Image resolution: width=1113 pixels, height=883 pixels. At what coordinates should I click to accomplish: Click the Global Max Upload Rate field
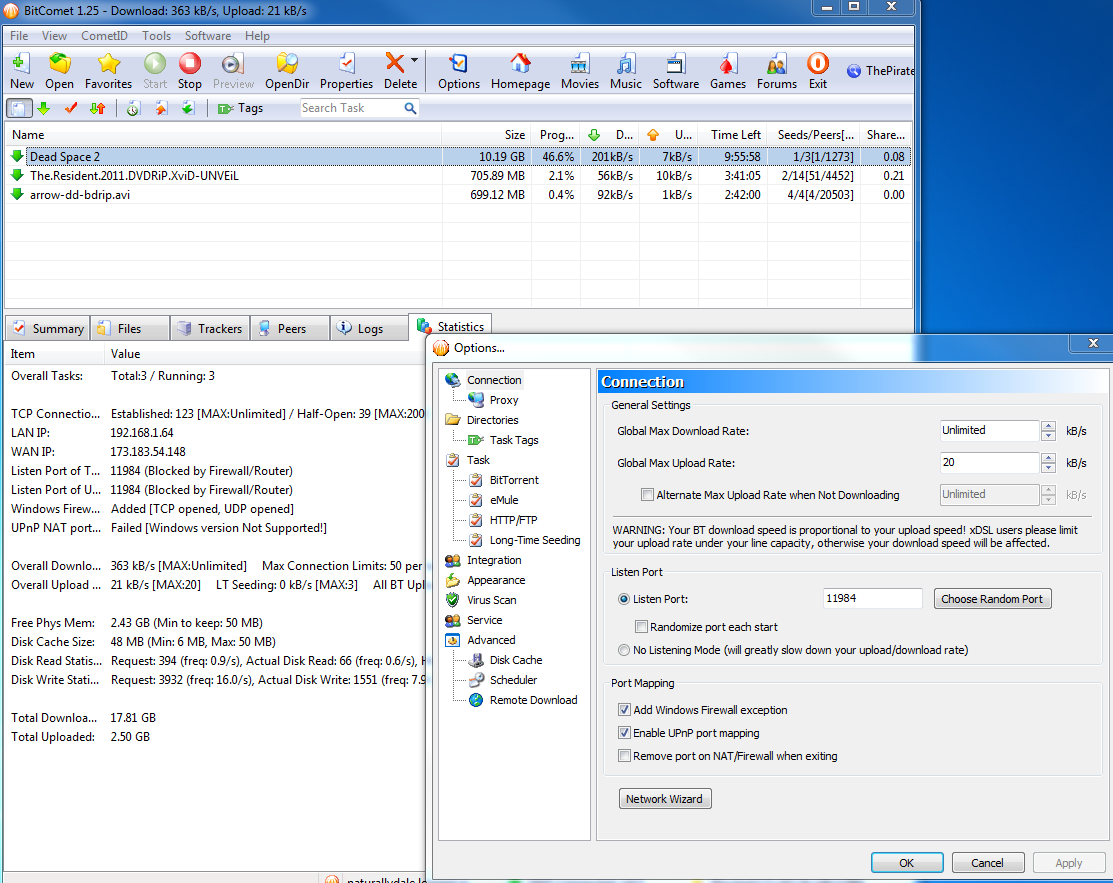989,463
